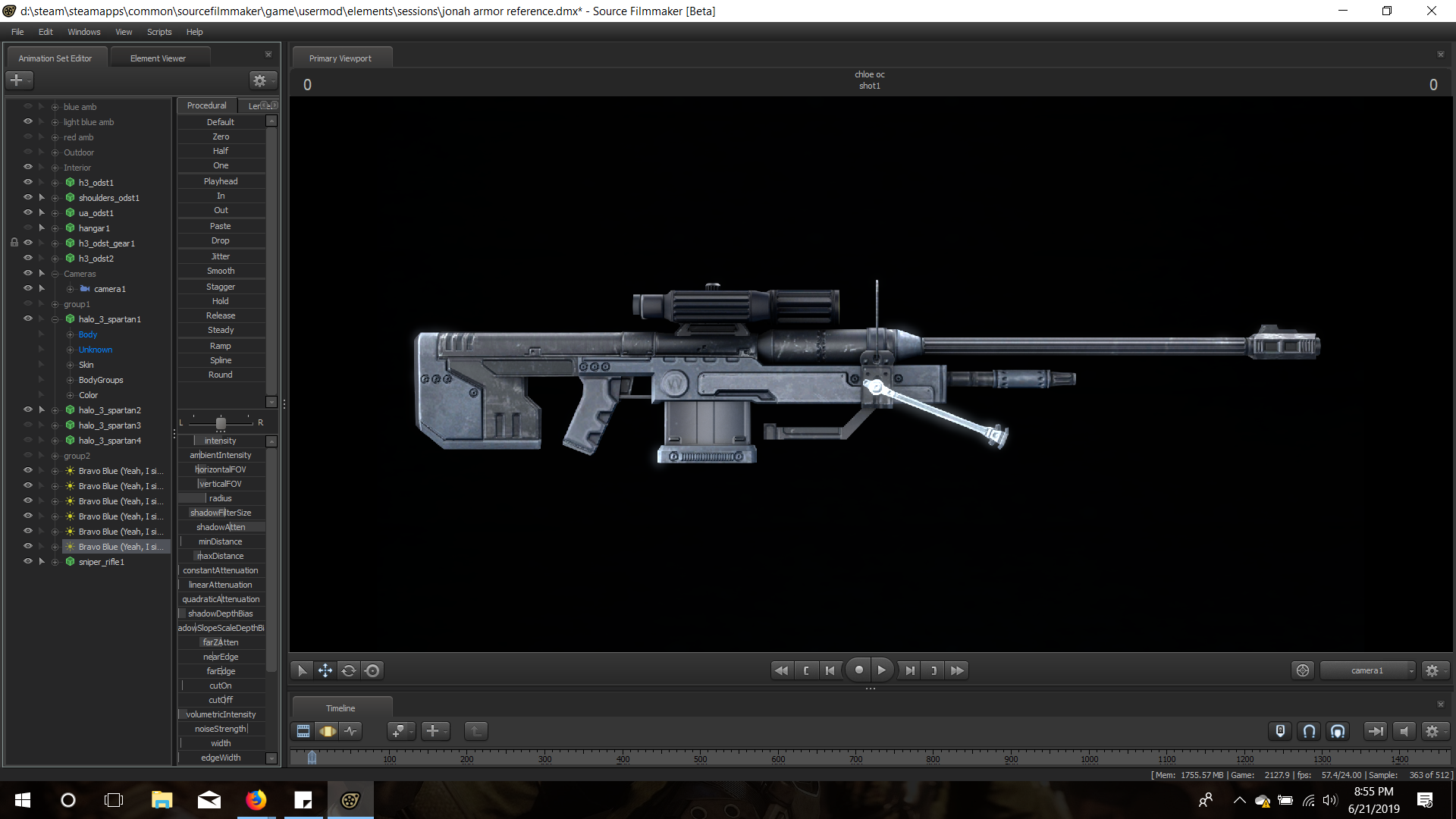
Task: Switch timeline to Graph Editor mode
Action: coord(350,731)
